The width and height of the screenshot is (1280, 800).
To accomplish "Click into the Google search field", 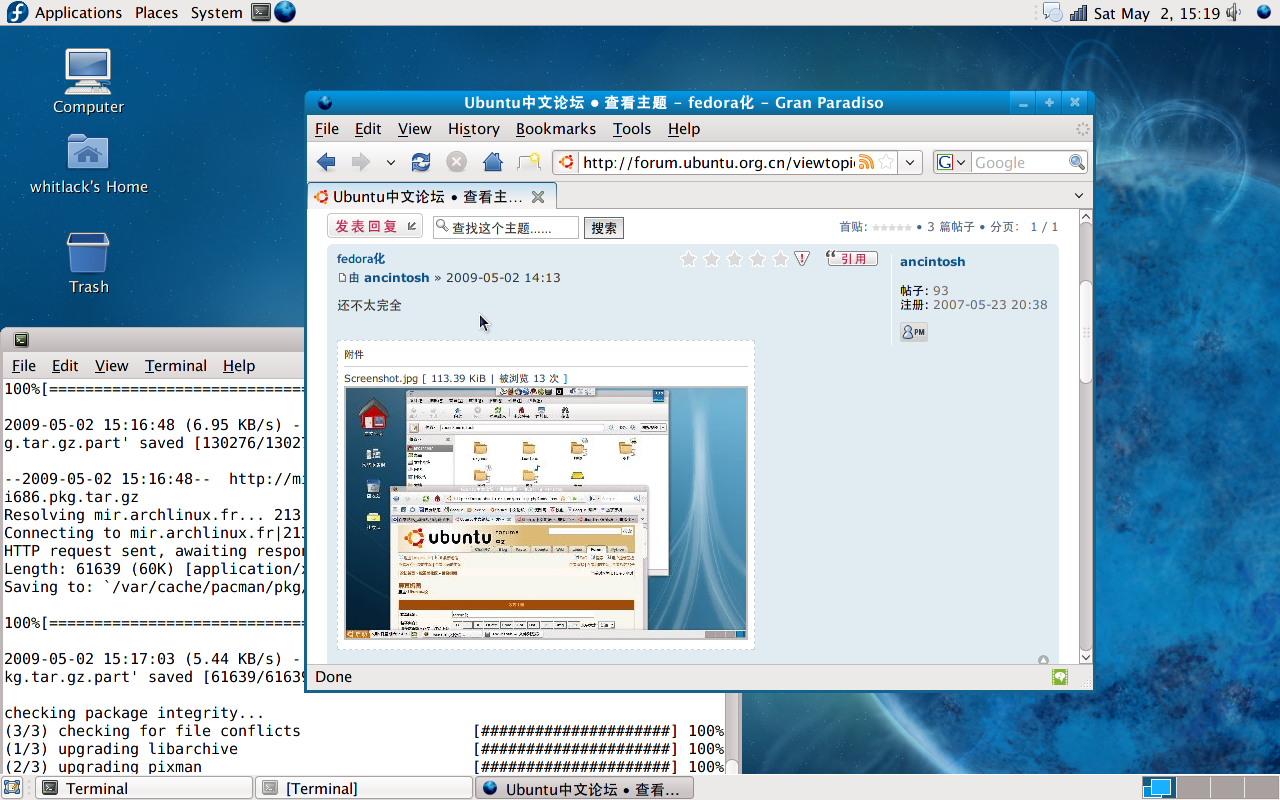I will 1019,162.
